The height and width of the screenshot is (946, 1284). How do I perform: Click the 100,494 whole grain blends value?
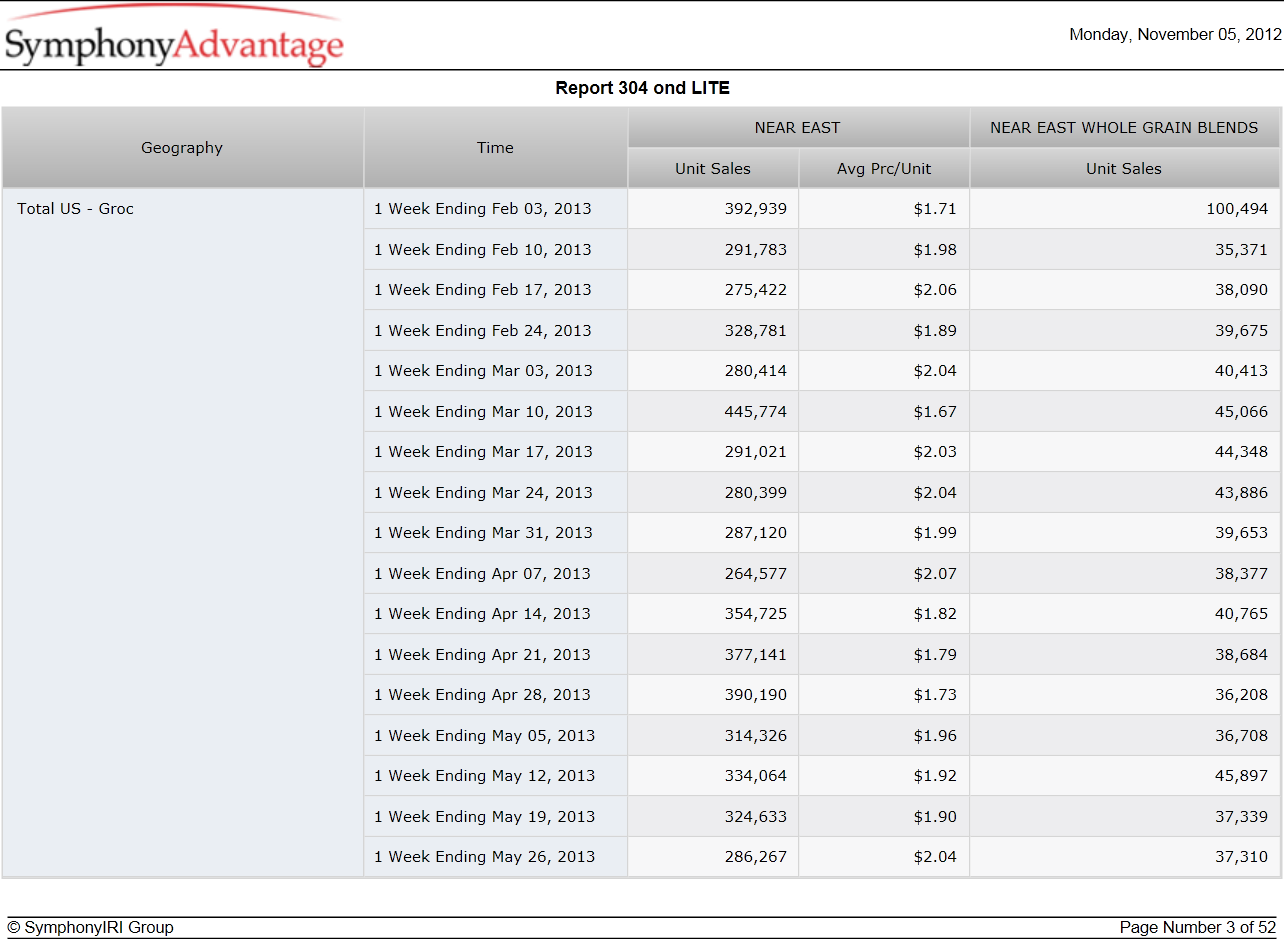pyautogui.click(x=1237, y=209)
